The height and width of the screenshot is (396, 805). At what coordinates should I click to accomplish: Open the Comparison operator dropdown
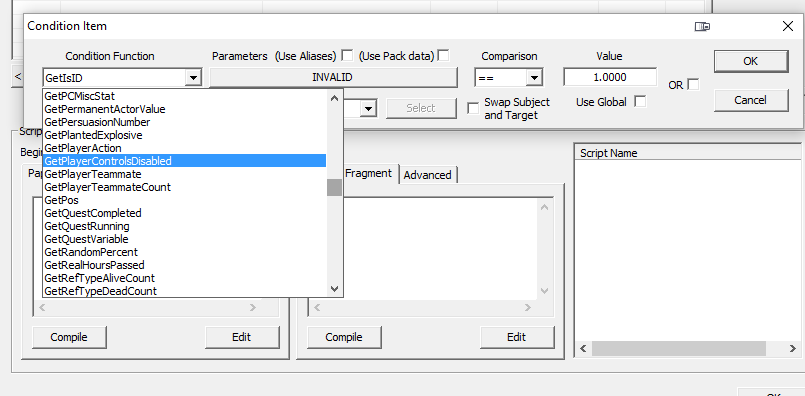(534, 78)
